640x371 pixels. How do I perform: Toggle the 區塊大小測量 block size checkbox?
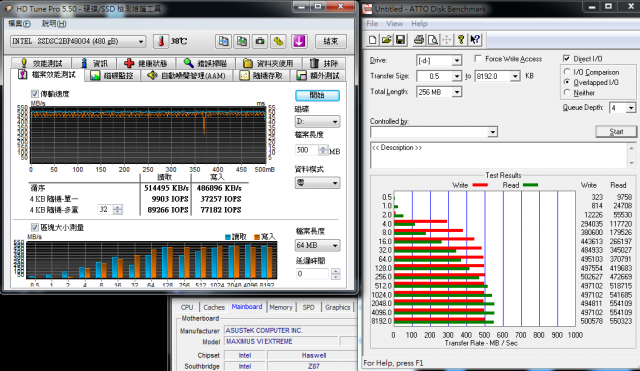[x=35, y=227]
